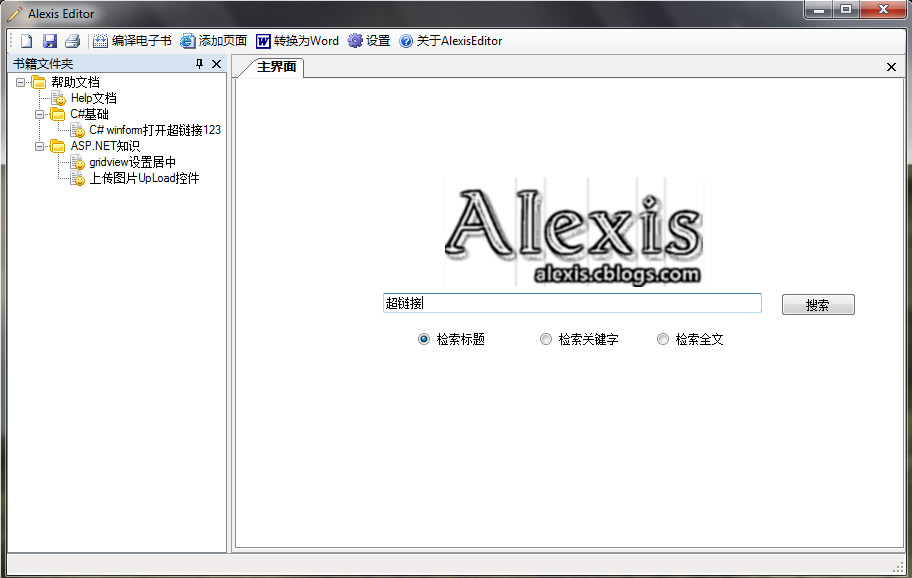Close the Alexis Editor window
This screenshot has height=578, width=912.
883,10
